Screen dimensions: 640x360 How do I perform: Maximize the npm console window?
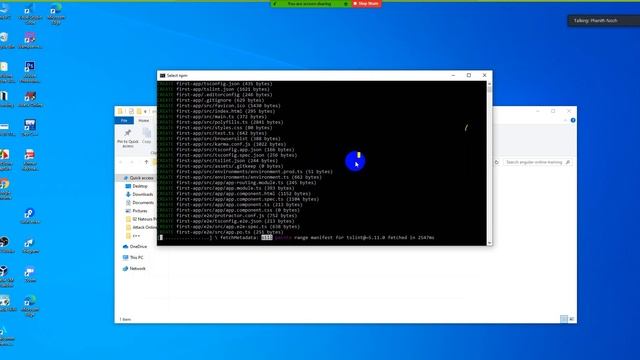pos(469,76)
